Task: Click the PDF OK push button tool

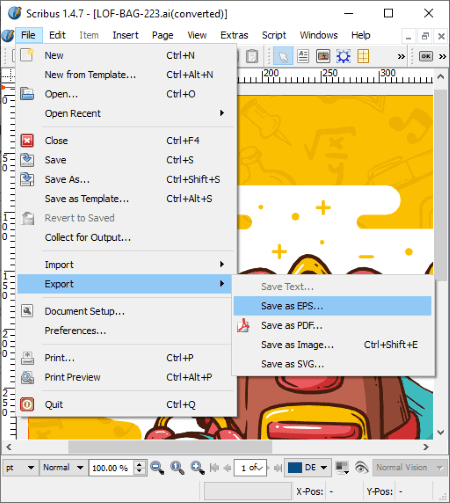Action: (x=426, y=56)
